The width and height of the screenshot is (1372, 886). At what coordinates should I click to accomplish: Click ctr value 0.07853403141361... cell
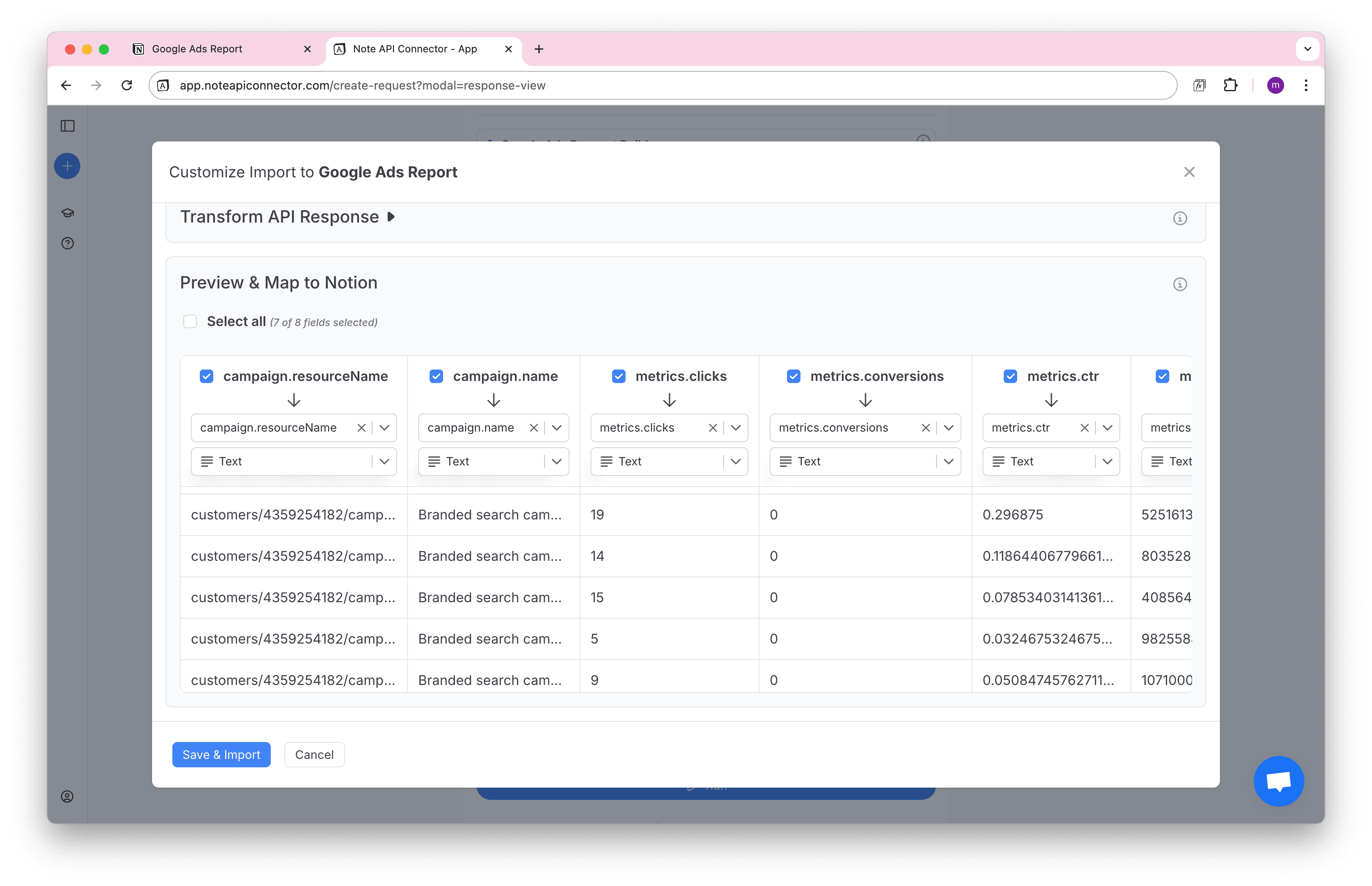pos(1051,598)
